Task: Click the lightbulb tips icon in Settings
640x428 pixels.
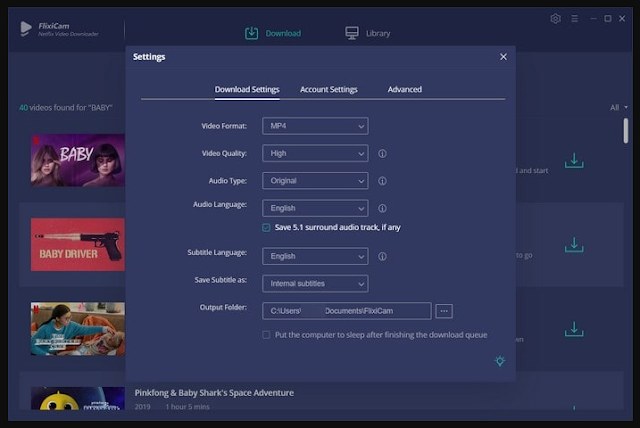Action: click(x=500, y=361)
